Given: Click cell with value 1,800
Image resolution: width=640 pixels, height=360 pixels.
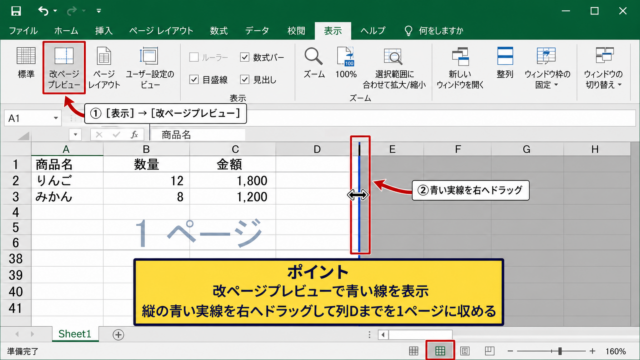Looking at the screenshot, I should pyautogui.click(x=232, y=180).
